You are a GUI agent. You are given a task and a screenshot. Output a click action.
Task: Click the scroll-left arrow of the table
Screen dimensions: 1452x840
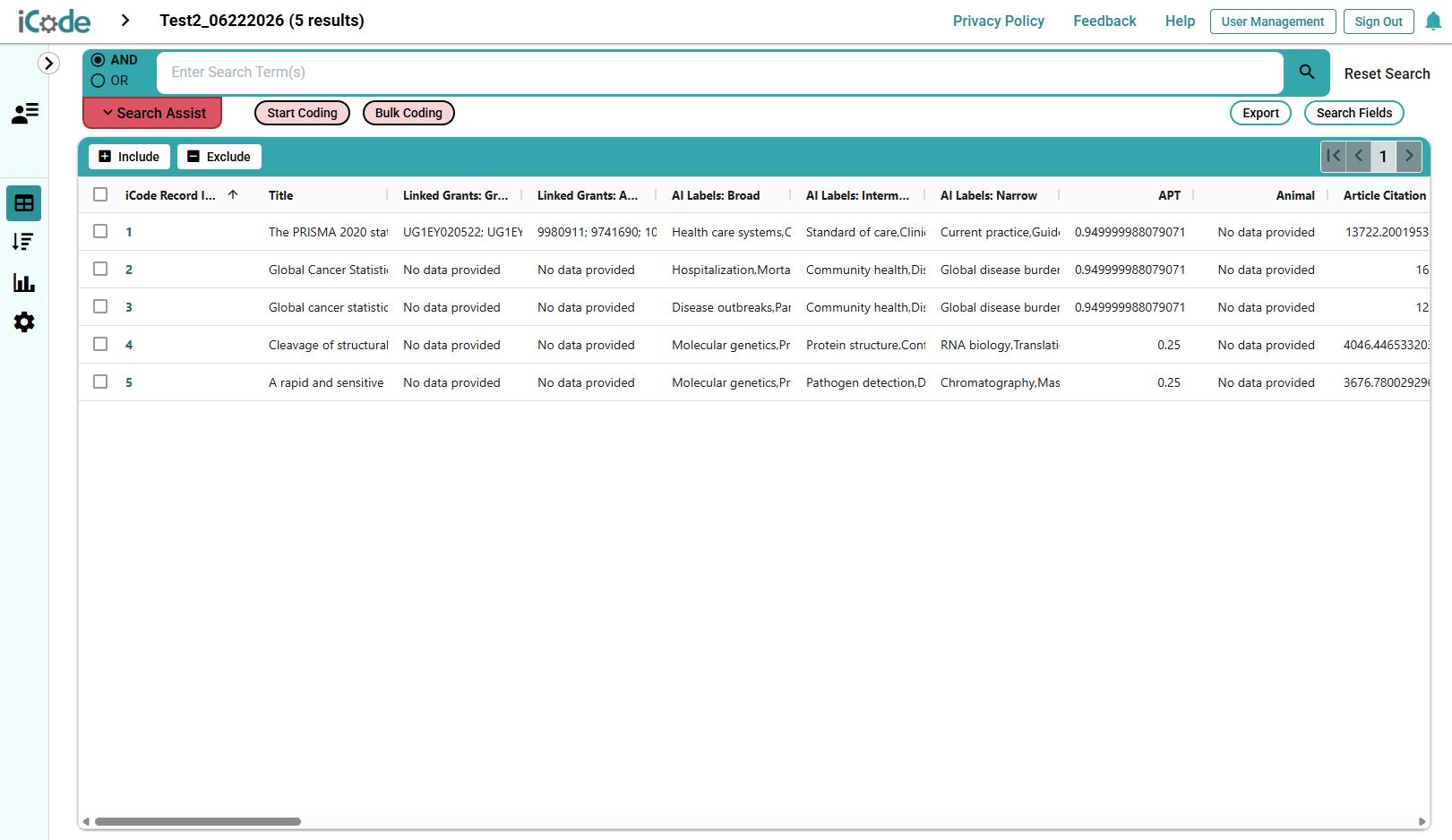click(x=86, y=821)
